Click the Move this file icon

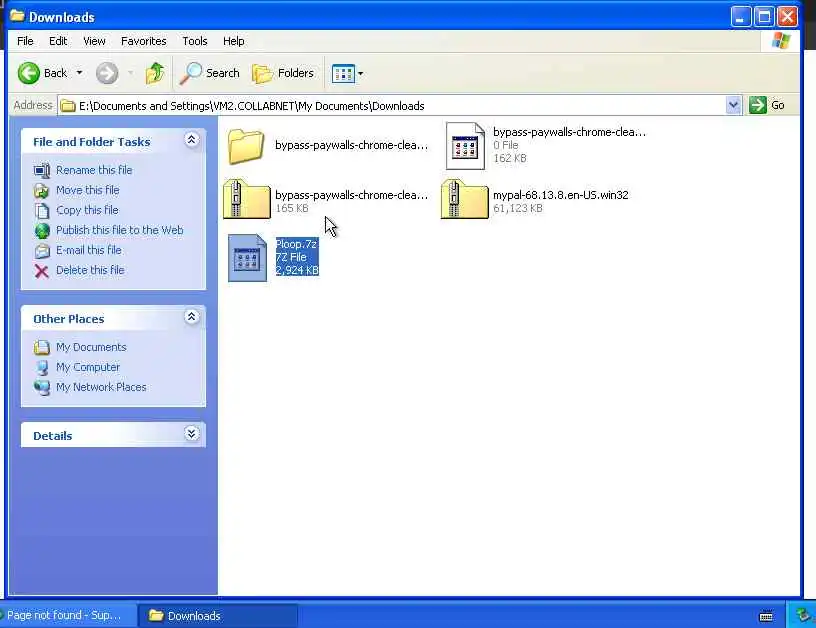click(42, 191)
